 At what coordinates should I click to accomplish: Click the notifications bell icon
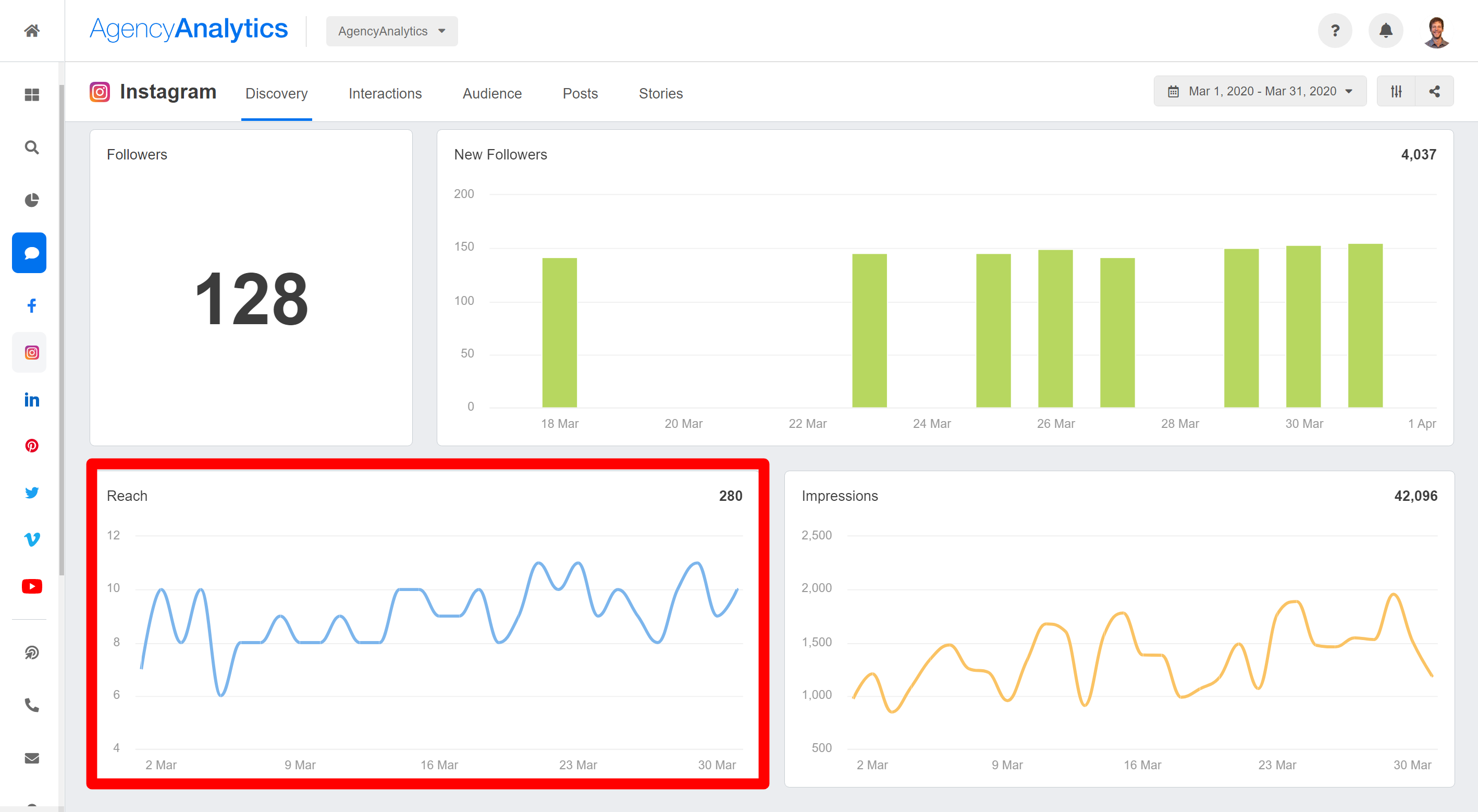1386,31
